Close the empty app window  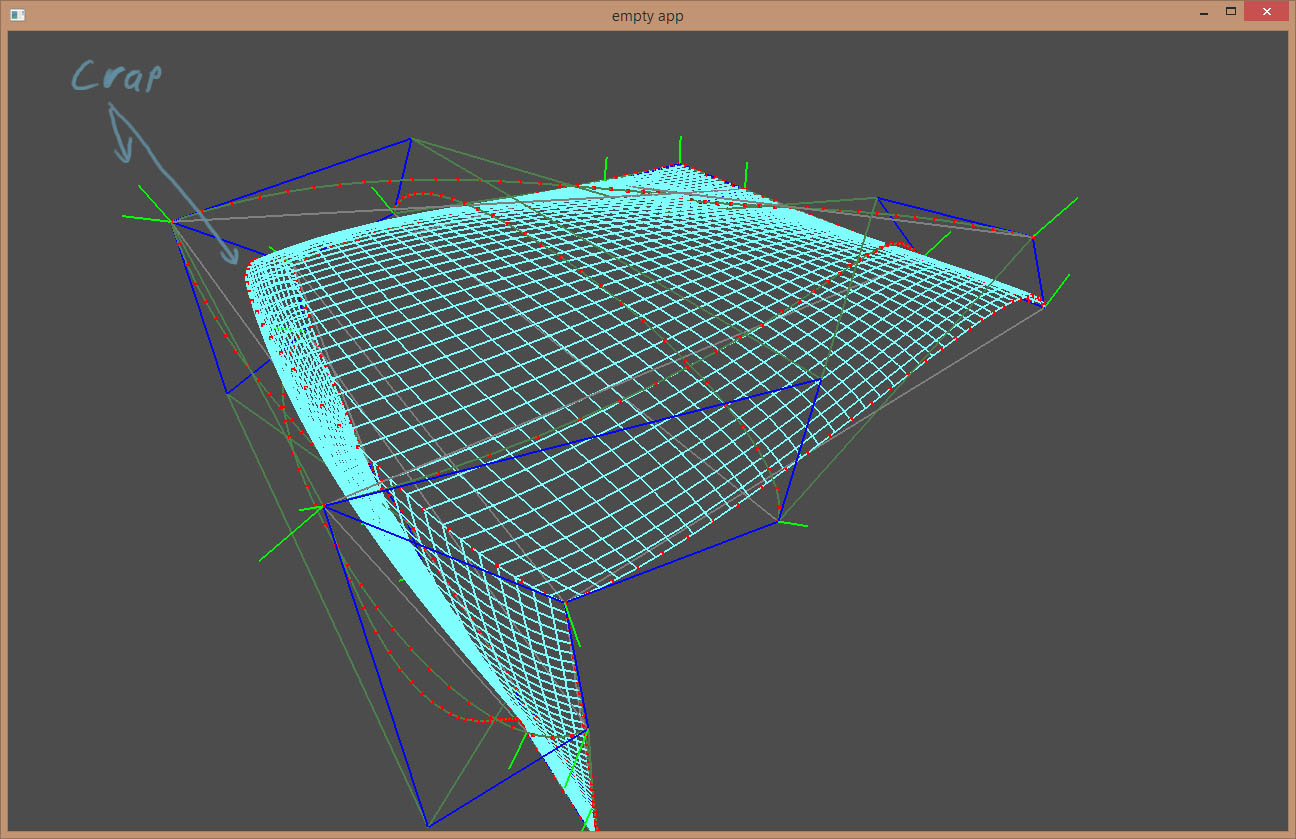(x=1266, y=12)
